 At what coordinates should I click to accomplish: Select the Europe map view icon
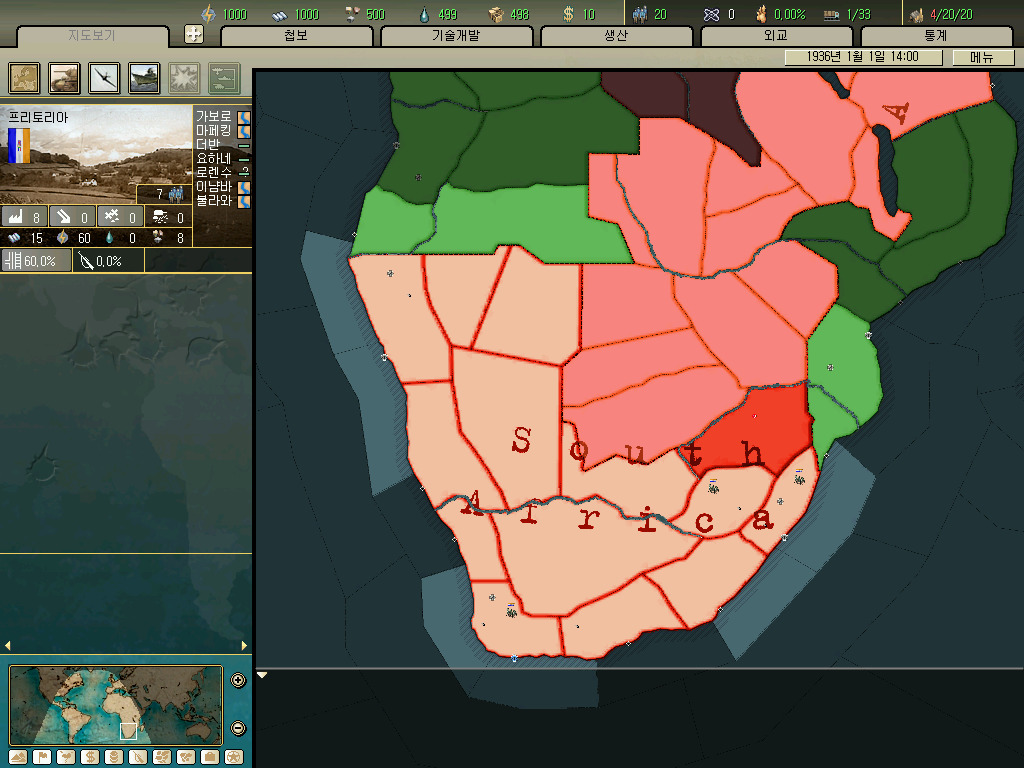pos(24,78)
